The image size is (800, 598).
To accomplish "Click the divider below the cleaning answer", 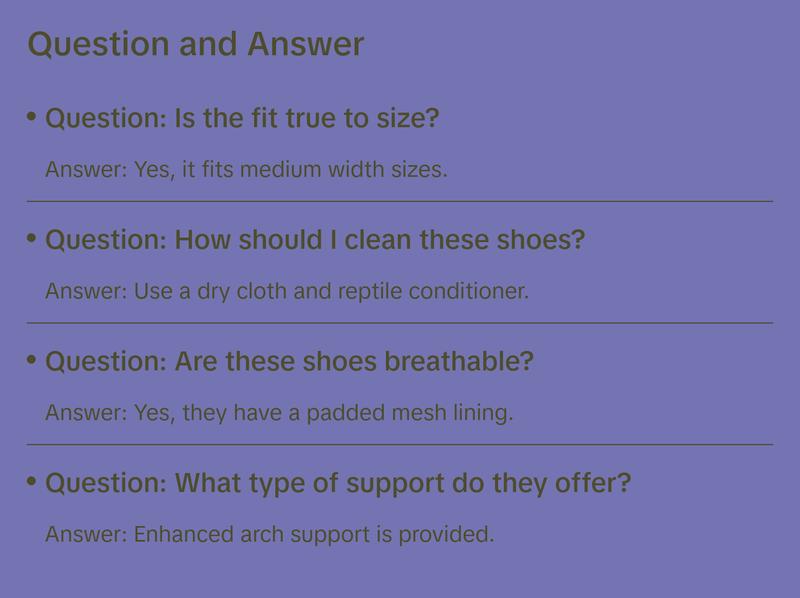I will 400,323.
